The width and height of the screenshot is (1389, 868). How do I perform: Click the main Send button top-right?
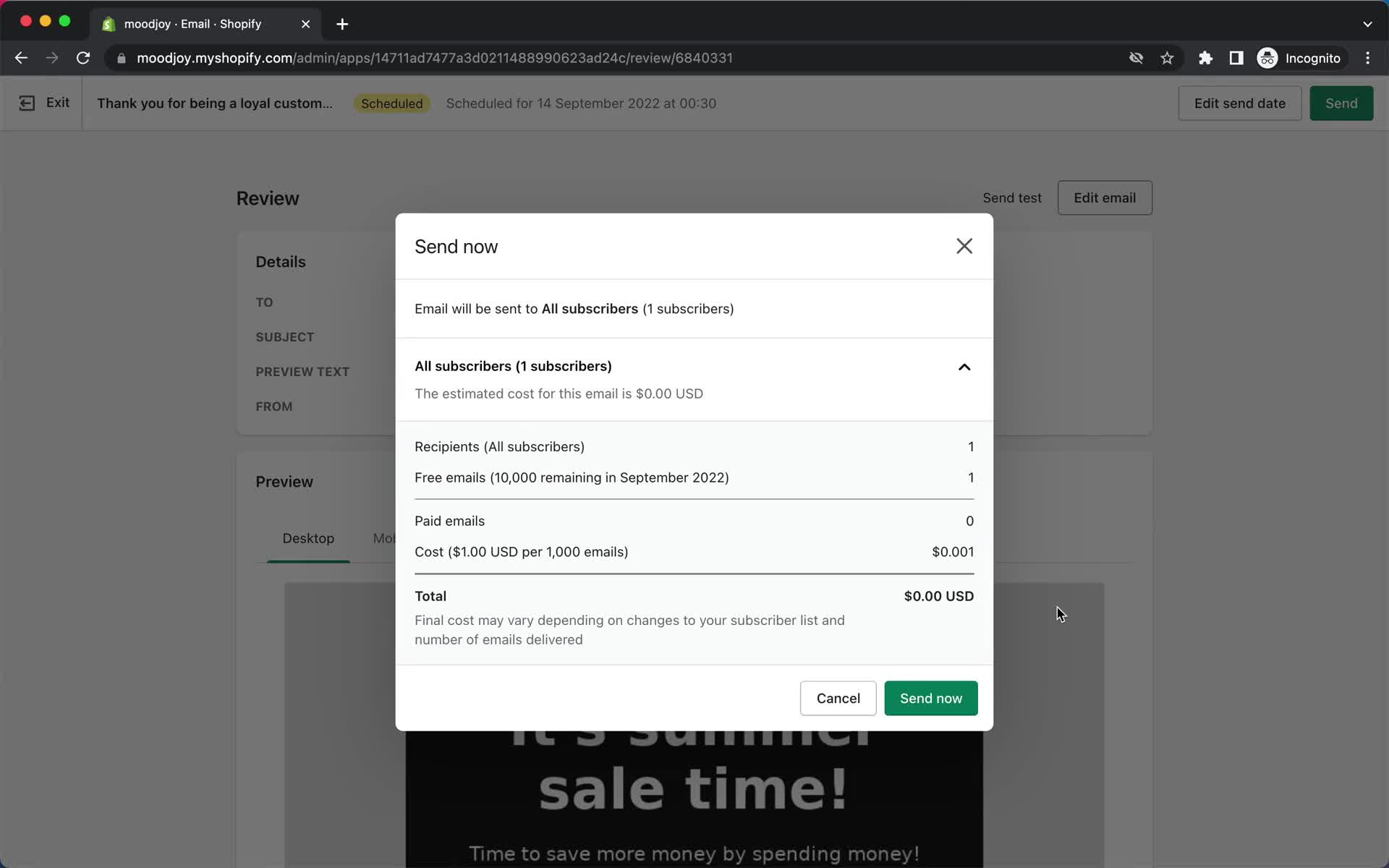(x=1341, y=103)
